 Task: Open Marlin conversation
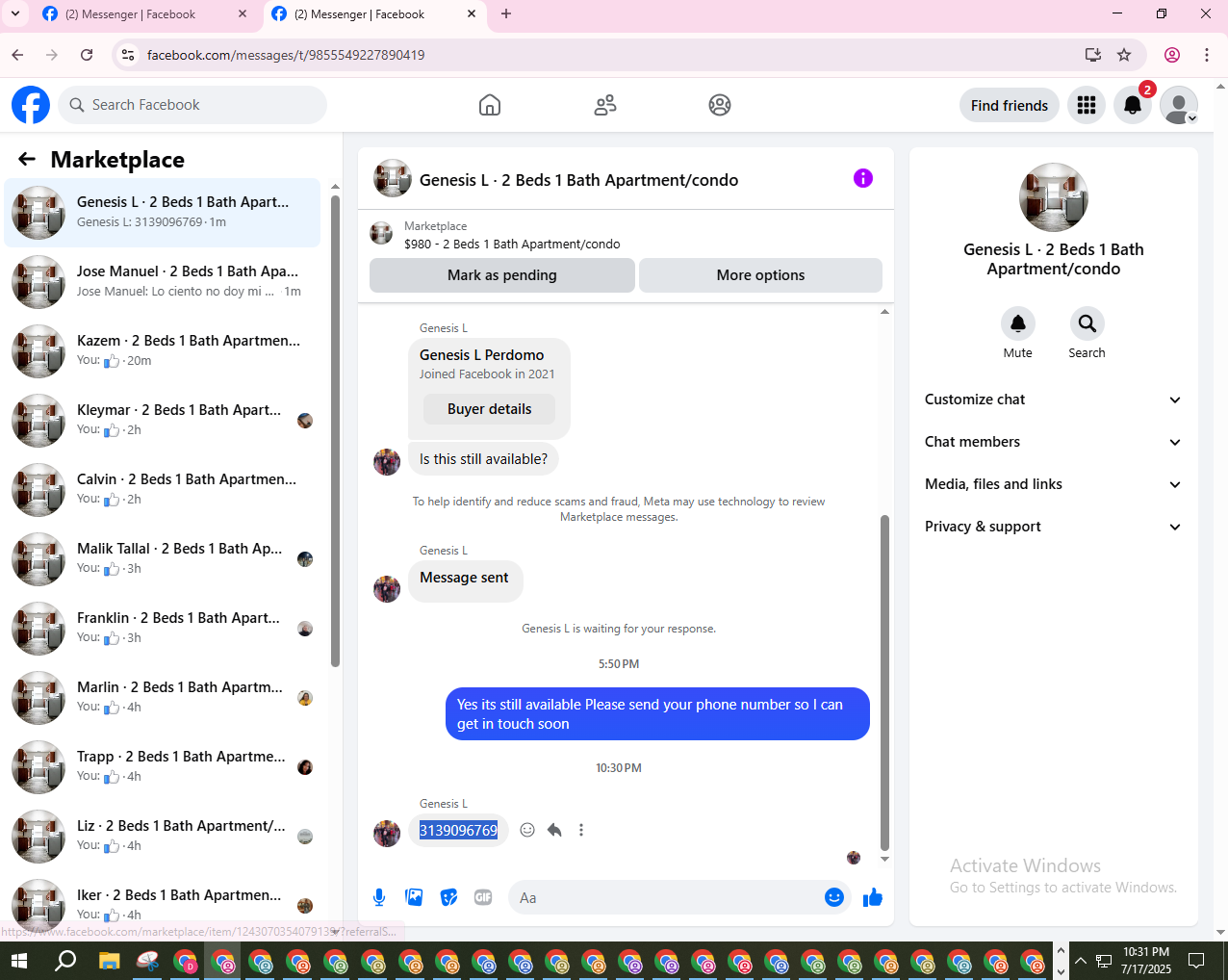[x=162, y=698]
